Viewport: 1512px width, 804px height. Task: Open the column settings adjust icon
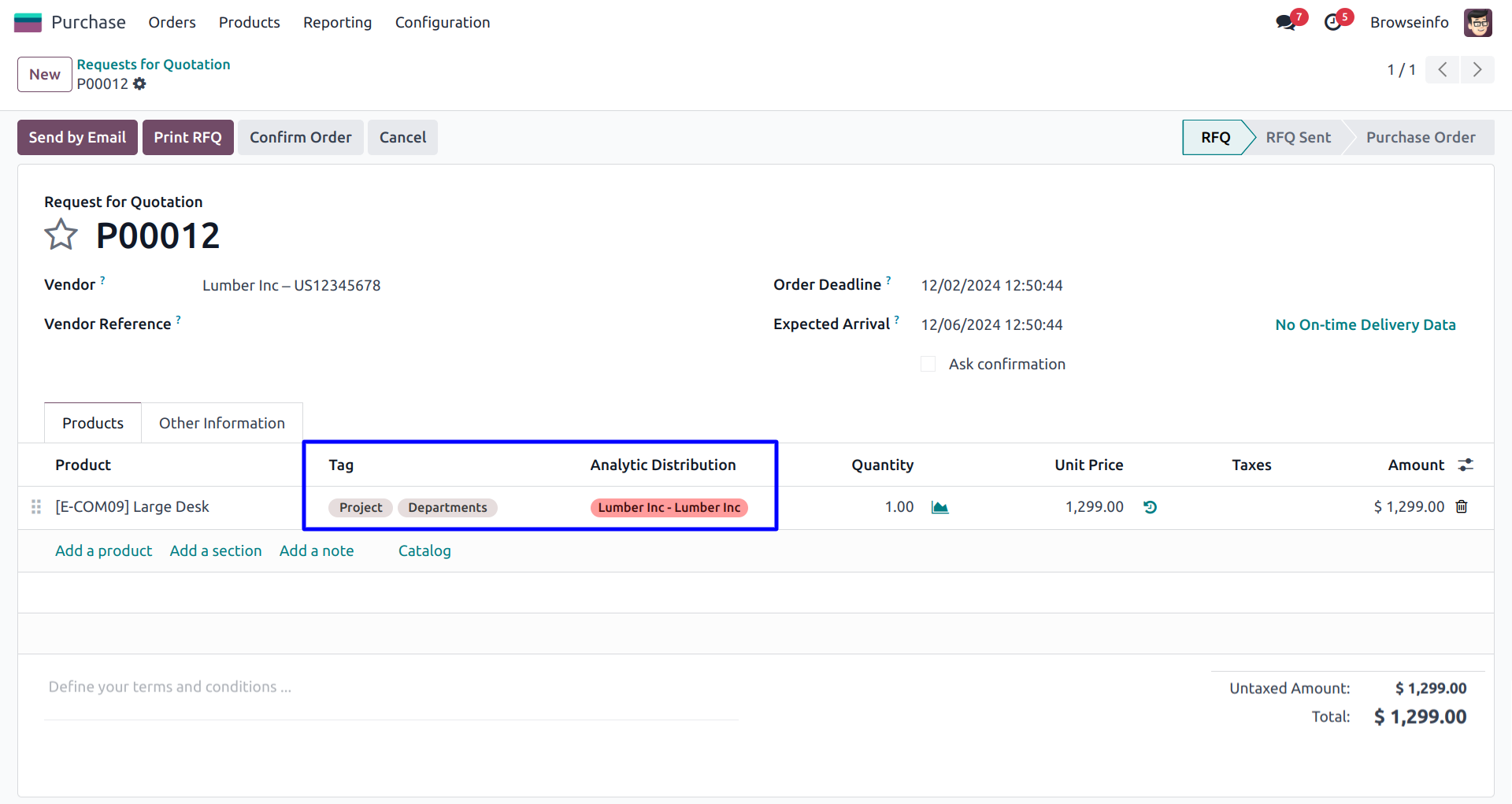[1466, 465]
